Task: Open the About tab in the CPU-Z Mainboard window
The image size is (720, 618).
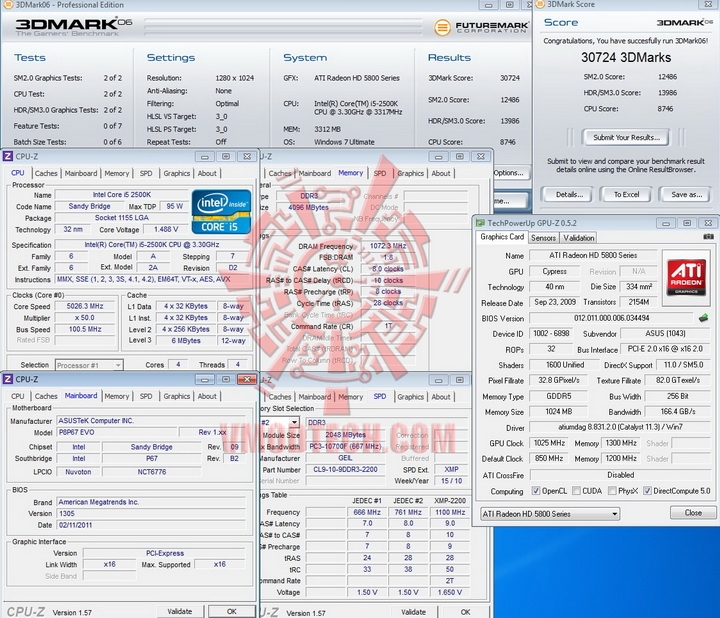Action: (207, 396)
